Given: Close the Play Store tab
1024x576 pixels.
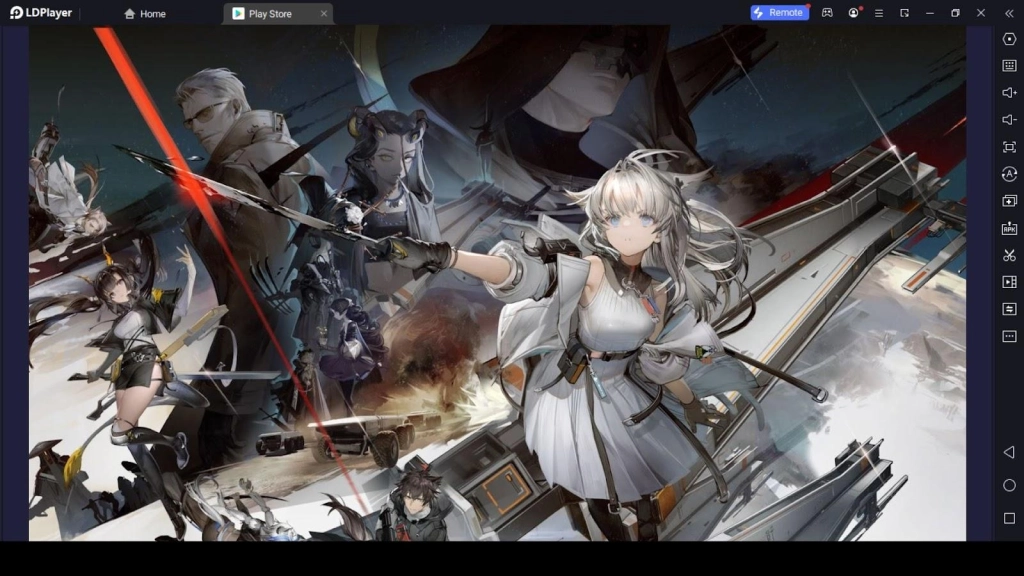Looking at the screenshot, I should click(x=323, y=14).
